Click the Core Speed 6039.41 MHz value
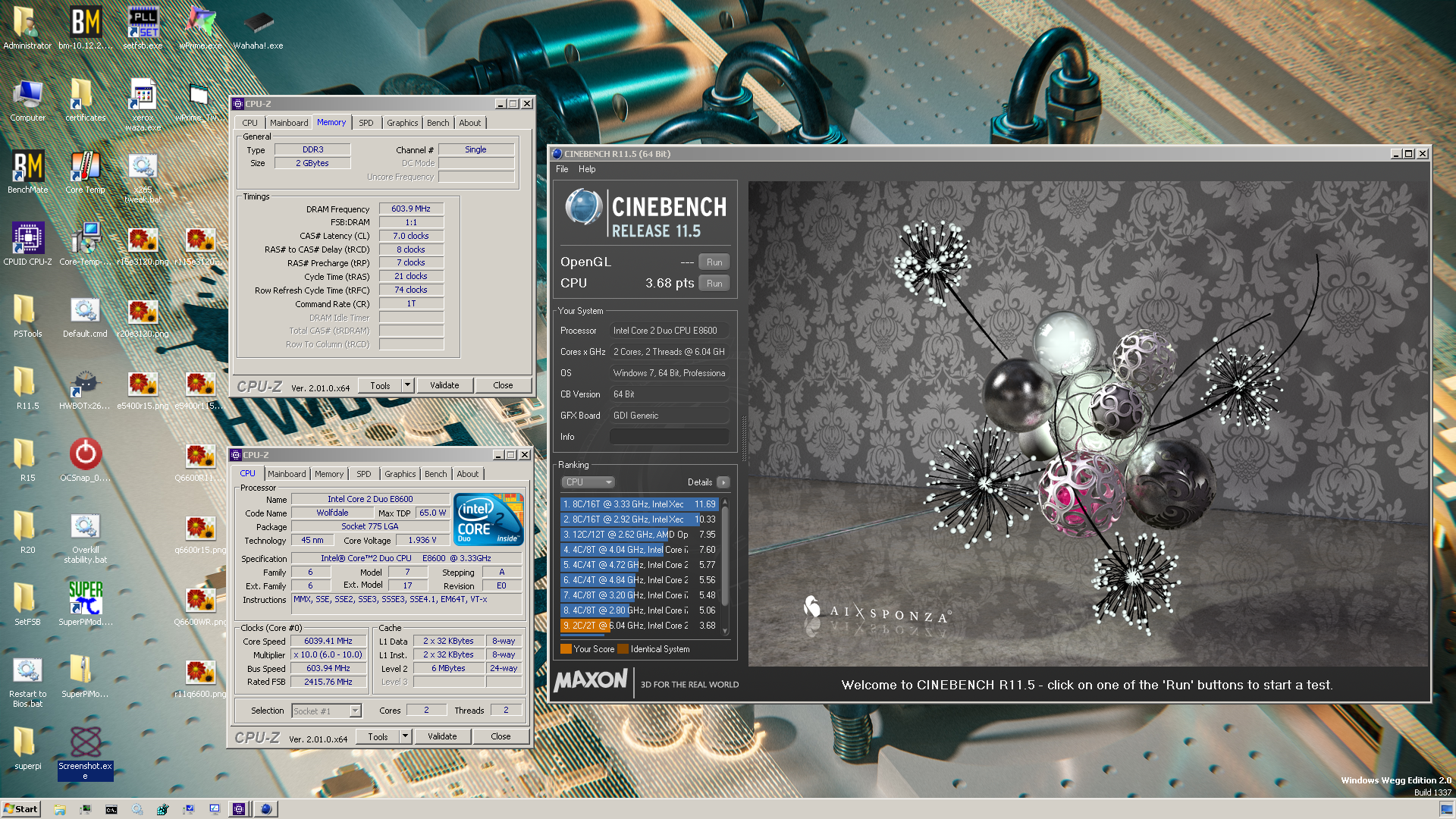This screenshot has width=1456, height=819. pyautogui.click(x=328, y=641)
